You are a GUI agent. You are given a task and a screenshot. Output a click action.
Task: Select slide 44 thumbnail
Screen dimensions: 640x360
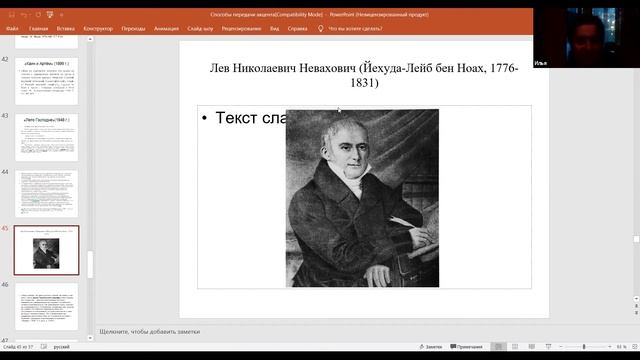pyautogui.click(x=47, y=193)
